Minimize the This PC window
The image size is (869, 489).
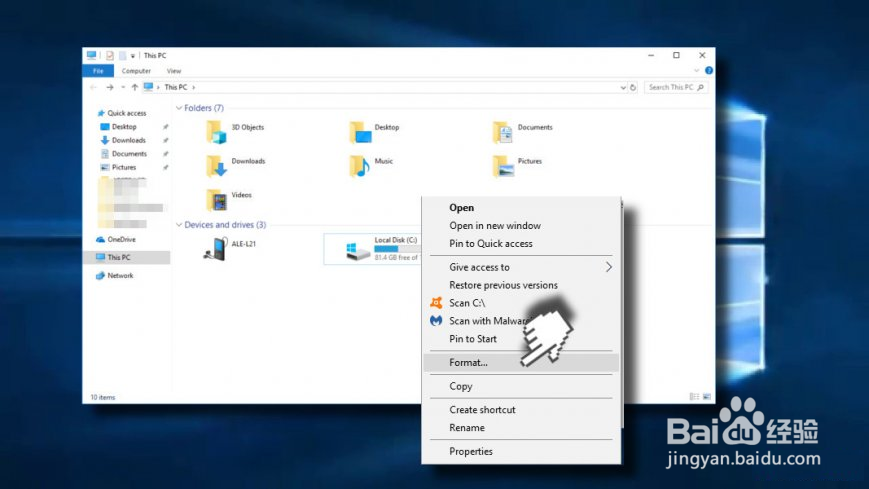tap(651, 55)
